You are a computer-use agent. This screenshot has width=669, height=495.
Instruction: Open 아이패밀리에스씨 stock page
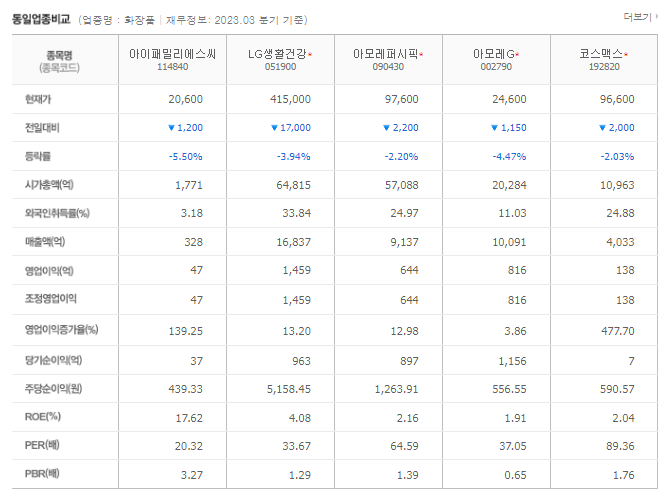point(172,54)
